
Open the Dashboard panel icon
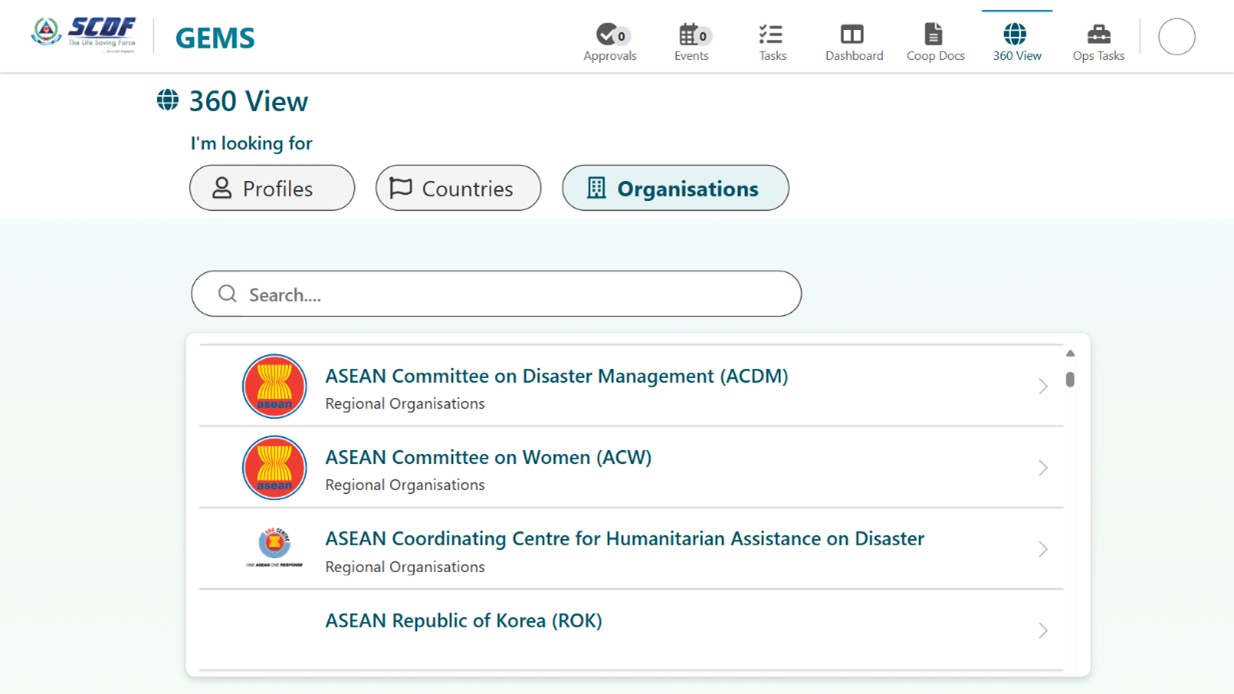tap(852, 34)
